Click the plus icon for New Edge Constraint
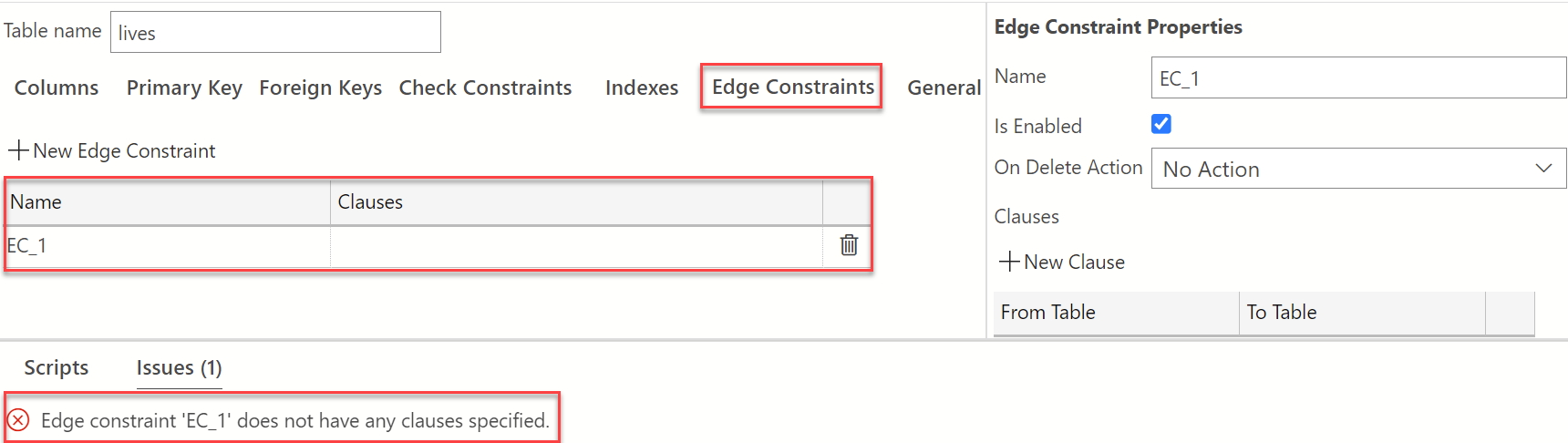The height and width of the screenshot is (443, 1568). [18, 150]
